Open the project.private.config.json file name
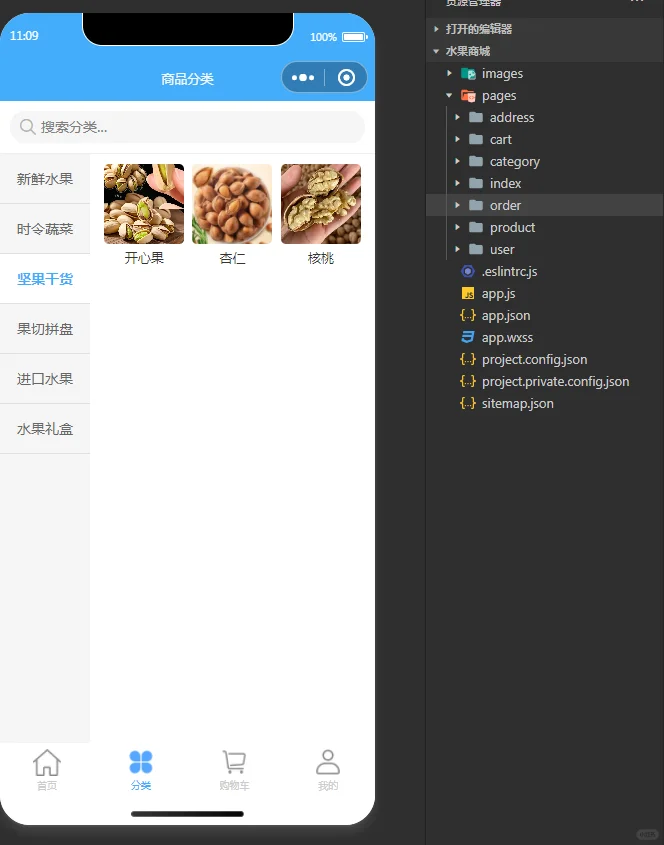Screen dimensions: 664x845 (x=556, y=382)
